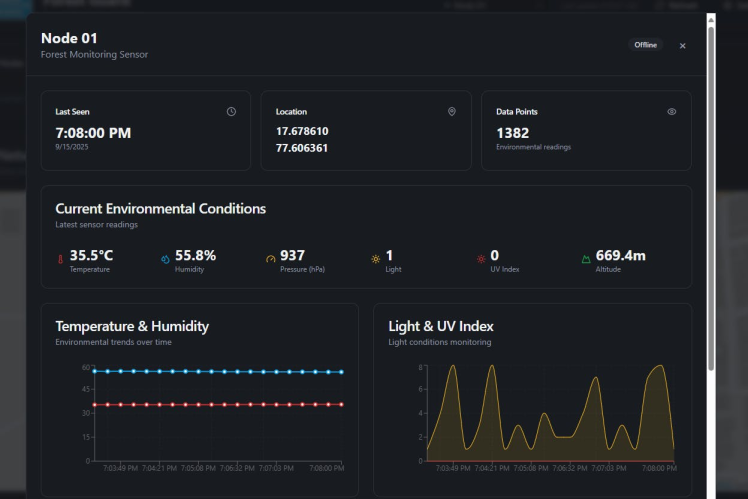Click the Altitude mountain icon
The height and width of the screenshot is (499, 748).
pyautogui.click(x=586, y=259)
